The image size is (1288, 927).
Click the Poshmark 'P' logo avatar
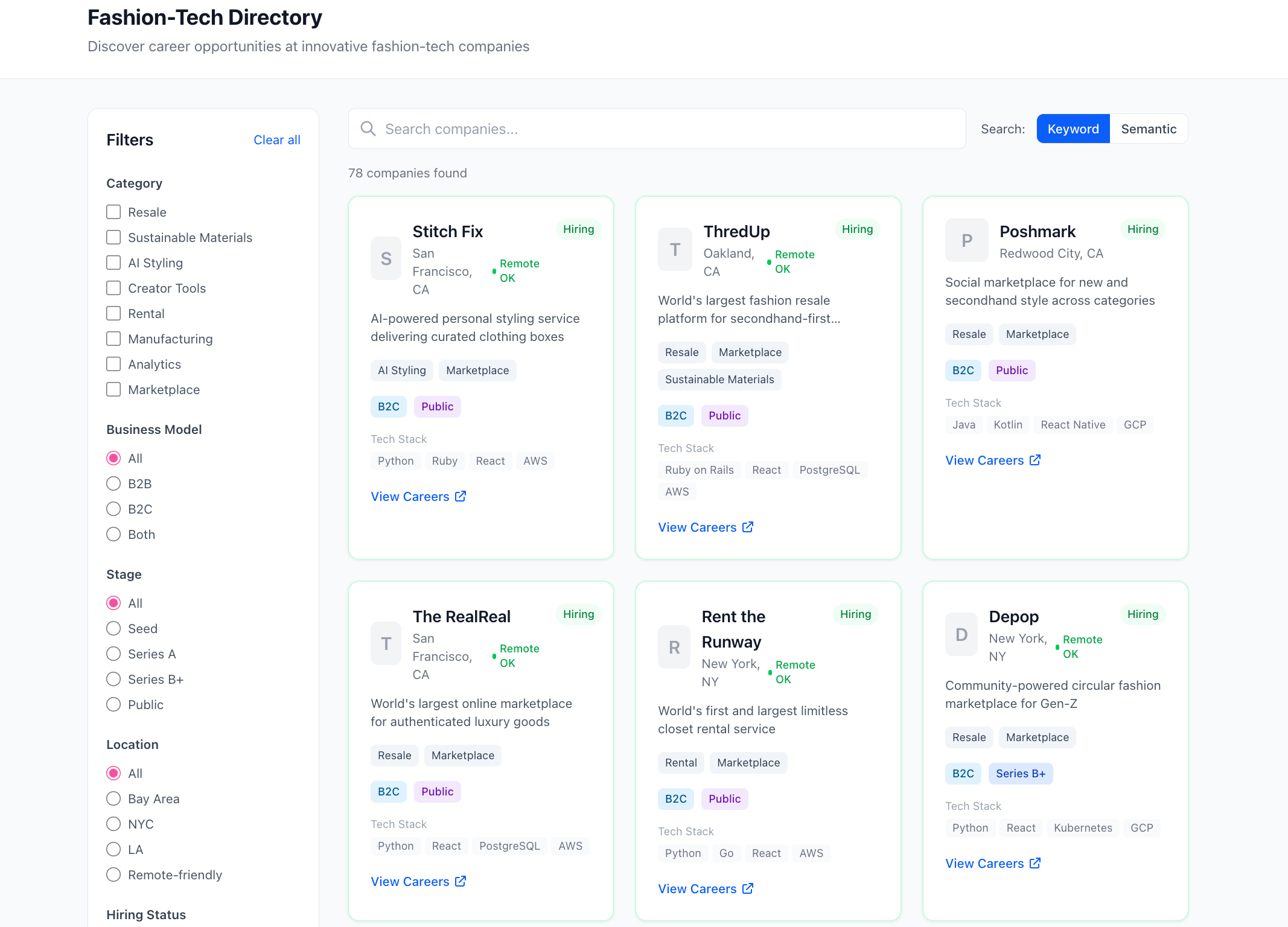click(967, 240)
